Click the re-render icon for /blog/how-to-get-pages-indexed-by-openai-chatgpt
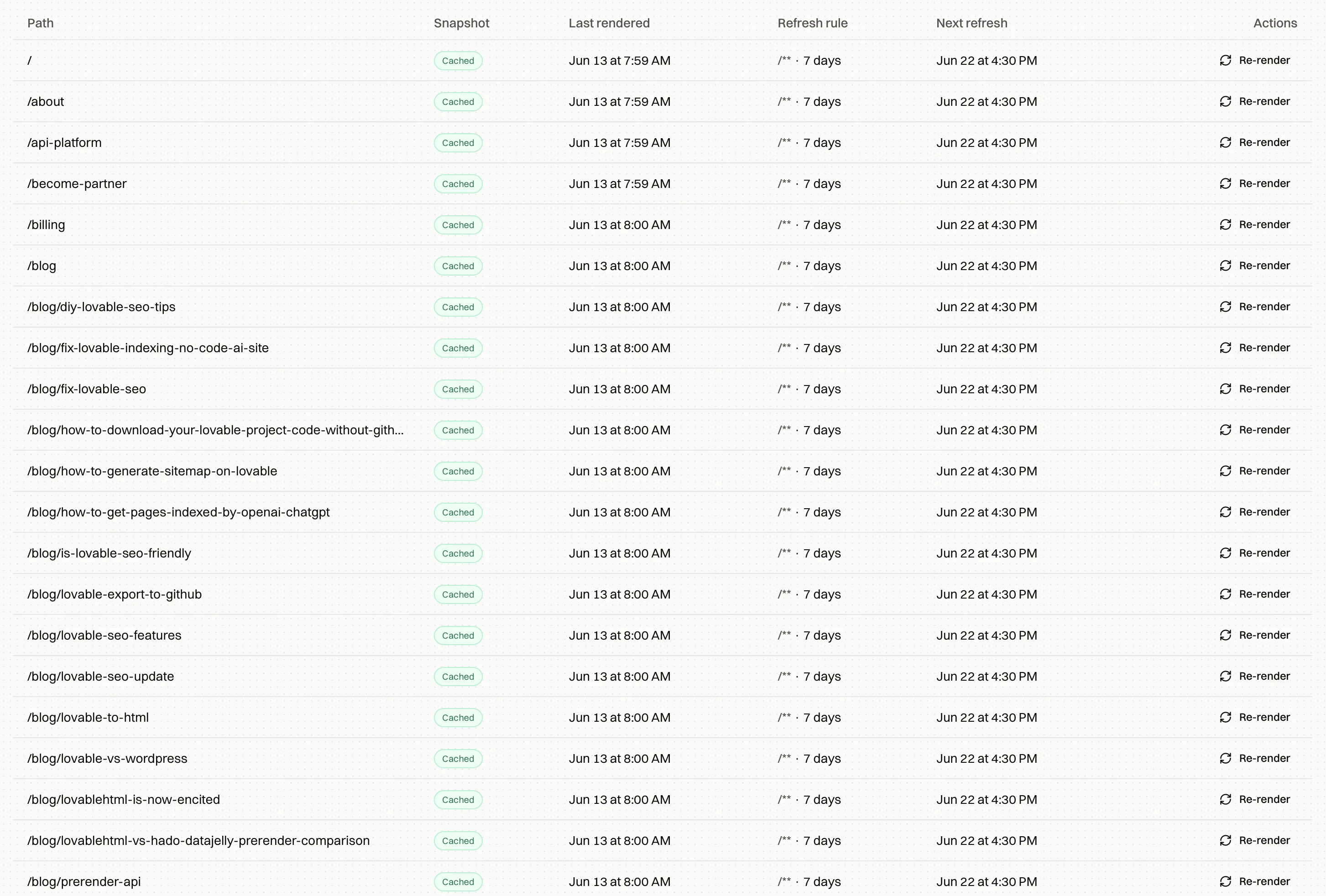This screenshot has height=896, width=1326. pyautogui.click(x=1225, y=512)
